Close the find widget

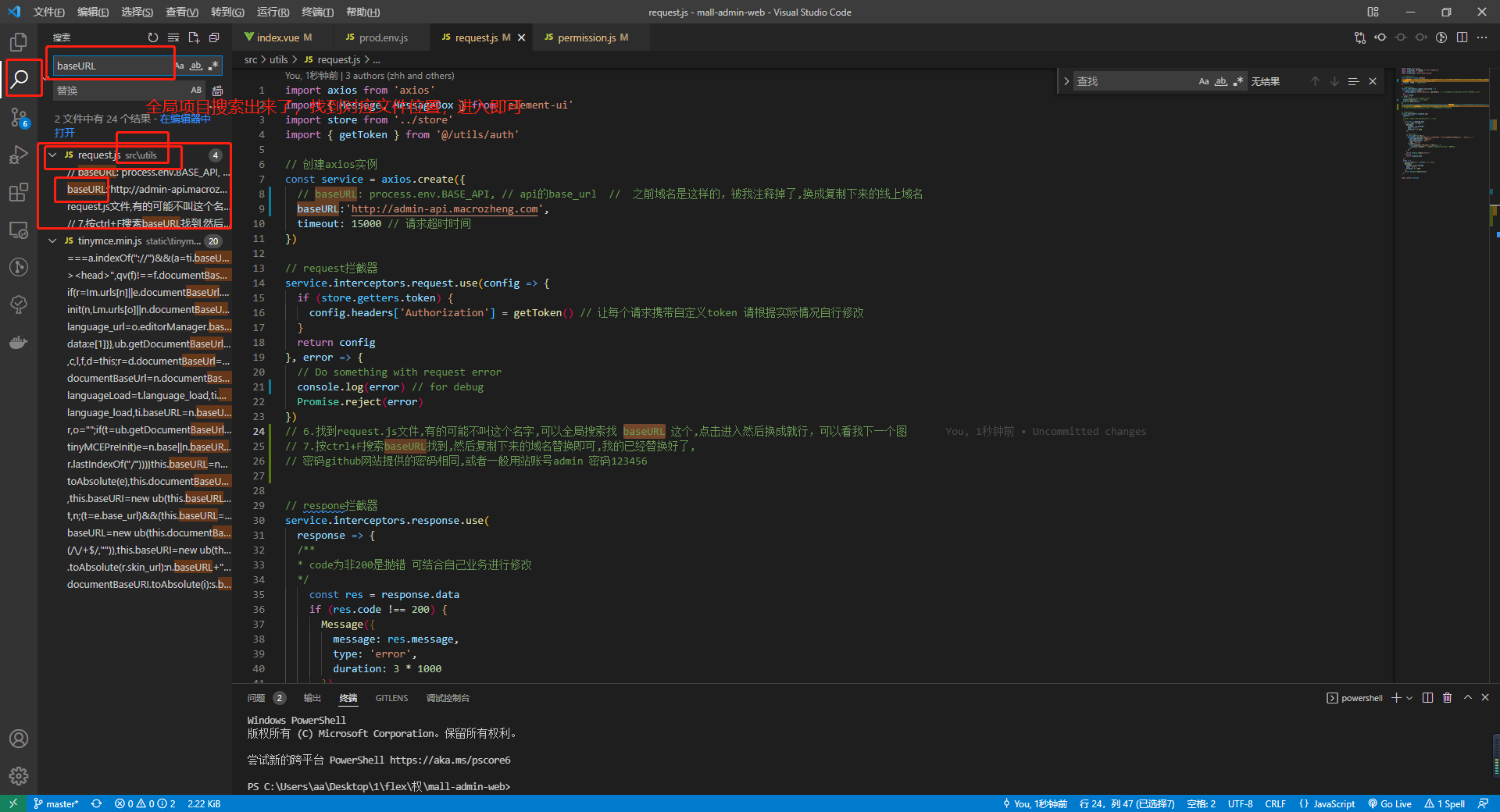[1373, 81]
